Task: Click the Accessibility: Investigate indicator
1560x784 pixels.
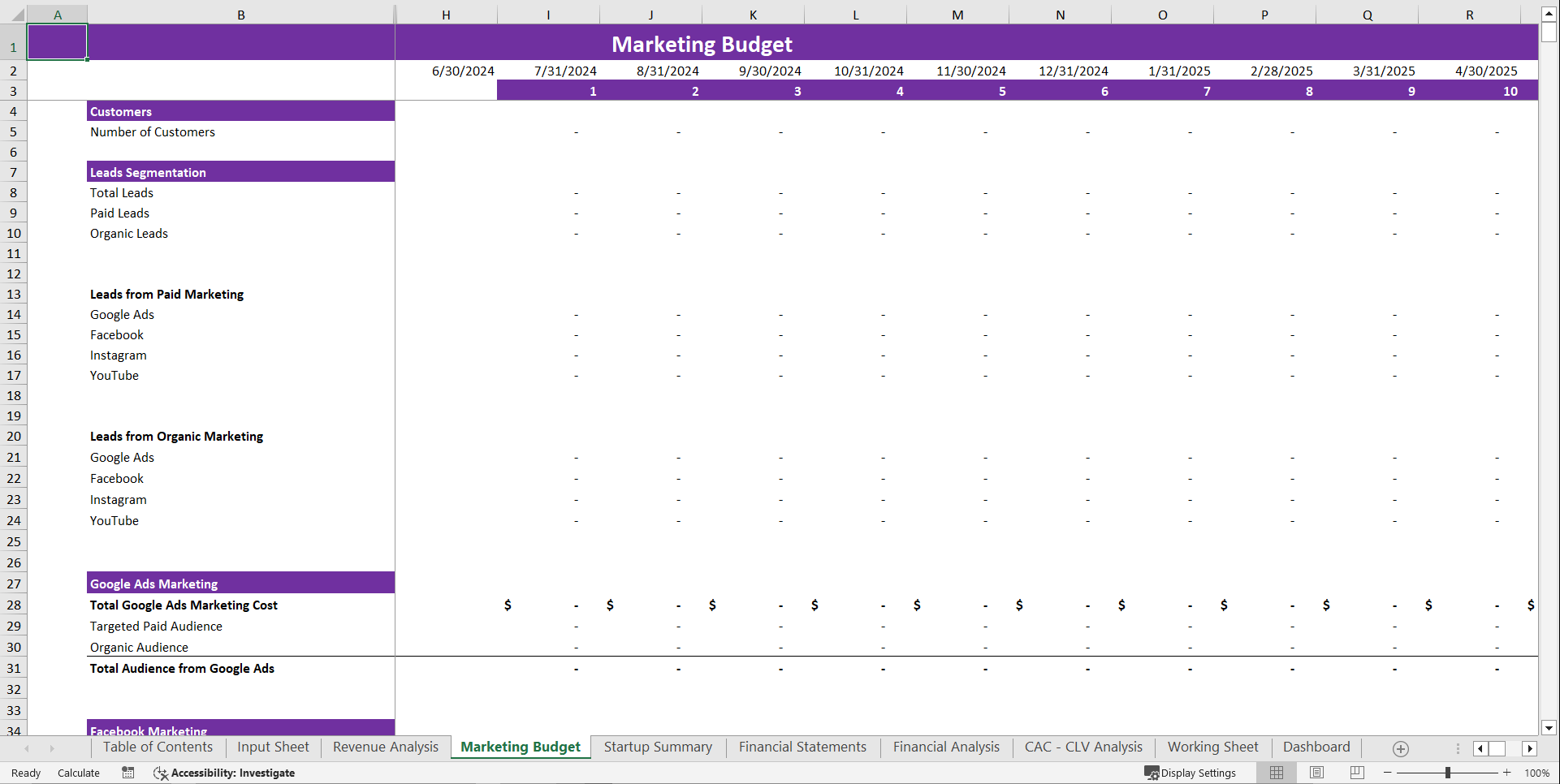Action: tap(224, 773)
